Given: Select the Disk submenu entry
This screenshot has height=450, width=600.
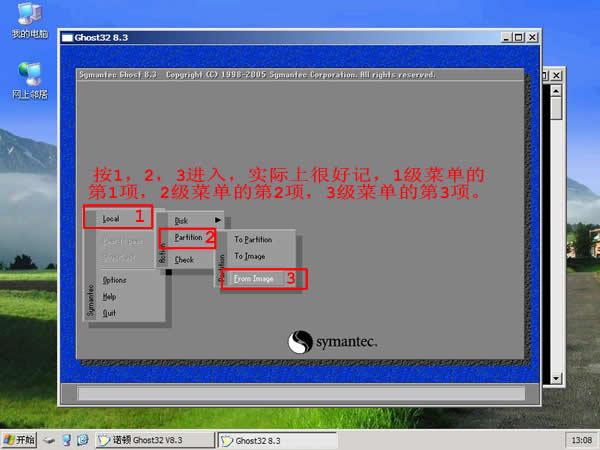Looking at the screenshot, I should pos(181,221).
